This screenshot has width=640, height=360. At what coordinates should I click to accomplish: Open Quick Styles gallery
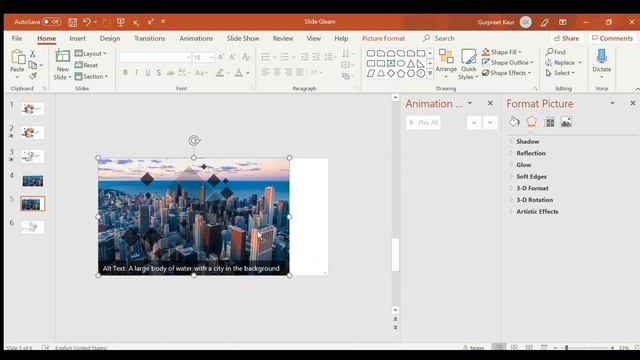click(468, 64)
